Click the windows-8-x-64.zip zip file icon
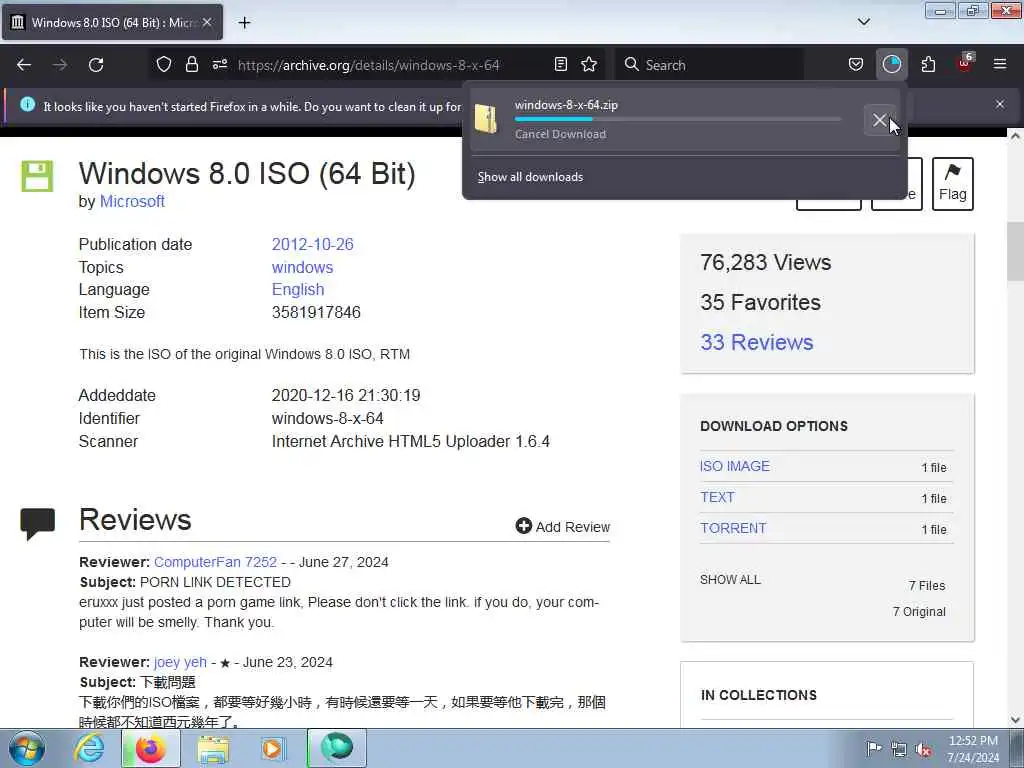This screenshot has width=1024, height=768. [x=486, y=119]
